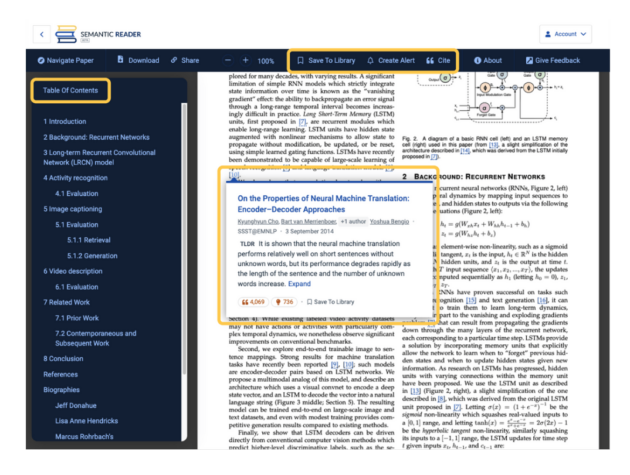Go to 4 Activity recognition
The image size is (630, 475).
pos(76,178)
